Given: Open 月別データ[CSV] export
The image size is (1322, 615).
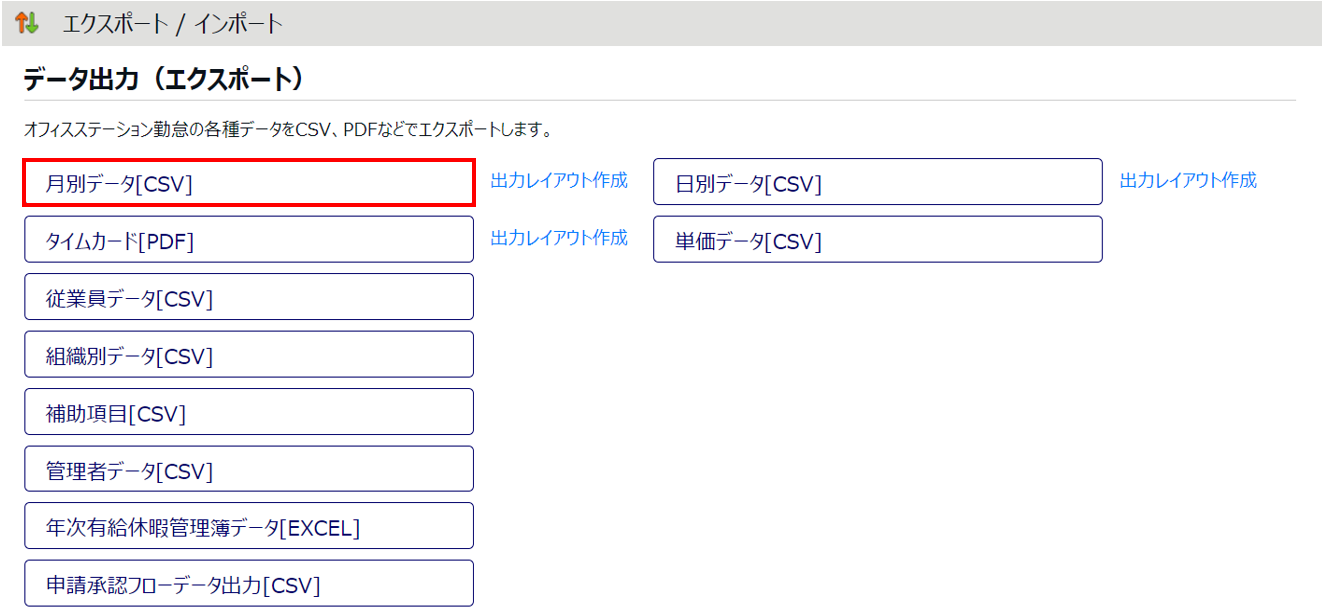Looking at the screenshot, I should [249, 183].
